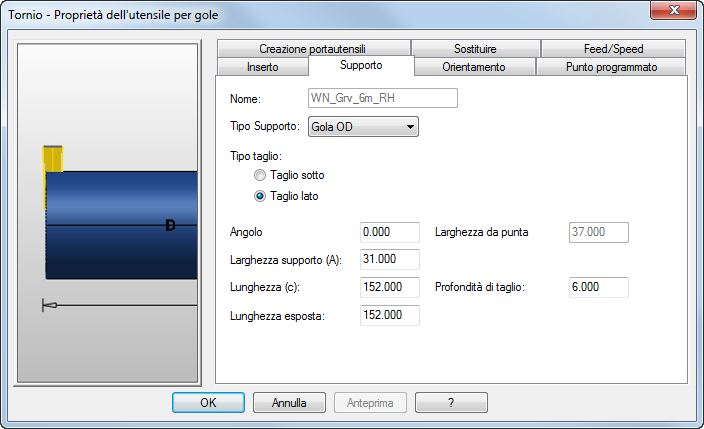Click the Nome label
The image size is (704, 429).
[x=245, y=99]
